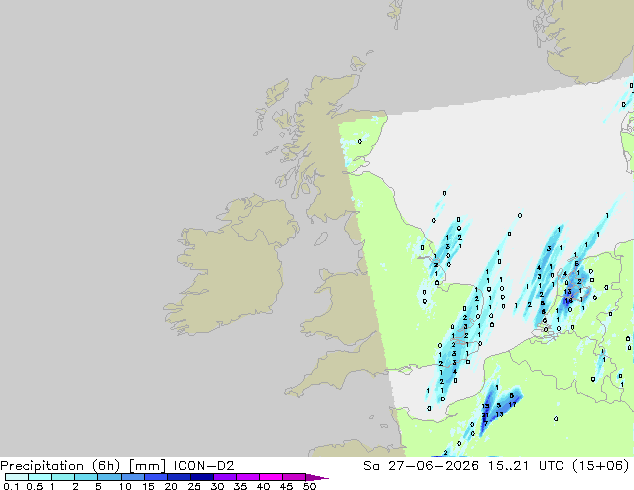Select the 35–40 mm legend color box
The width and height of the screenshot is (634, 490).
pyautogui.click(x=248, y=477)
